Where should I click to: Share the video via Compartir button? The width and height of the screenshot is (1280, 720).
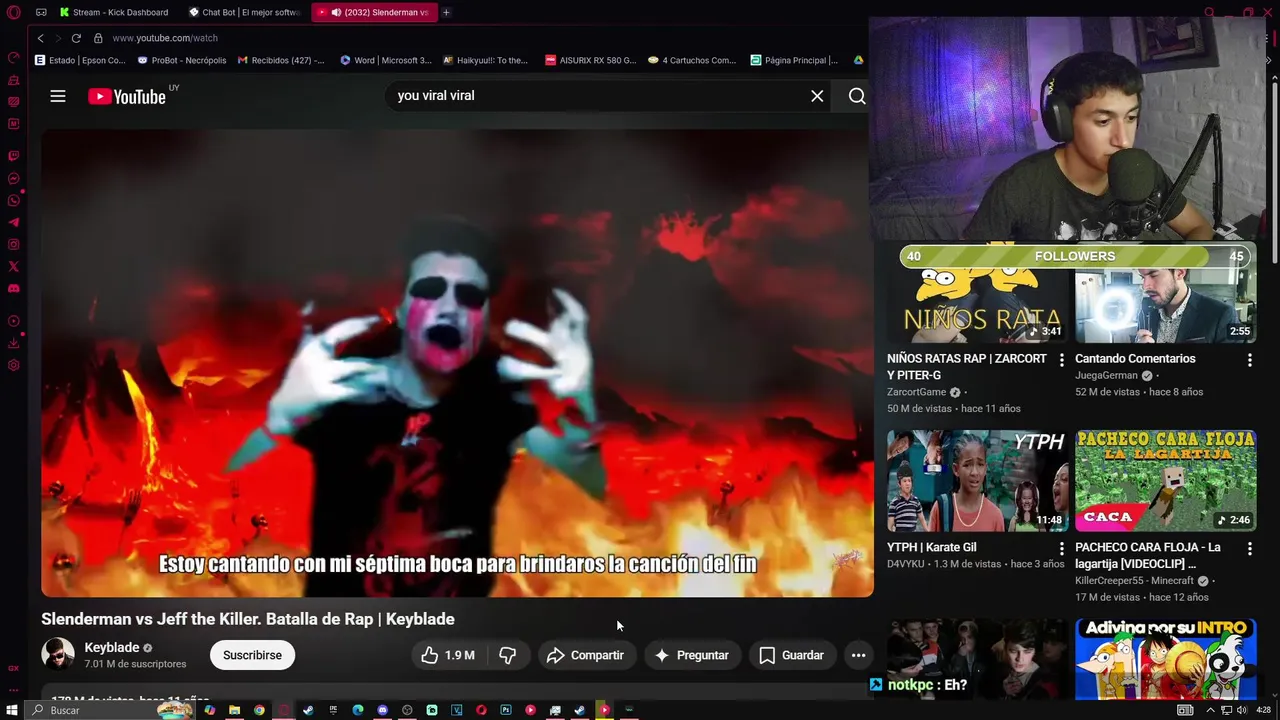click(x=585, y=655)
